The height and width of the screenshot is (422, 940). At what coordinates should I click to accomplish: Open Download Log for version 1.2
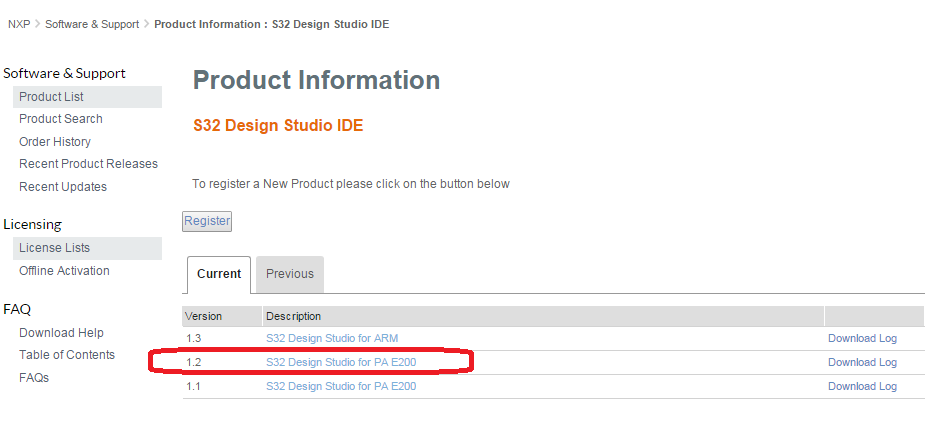862,362
